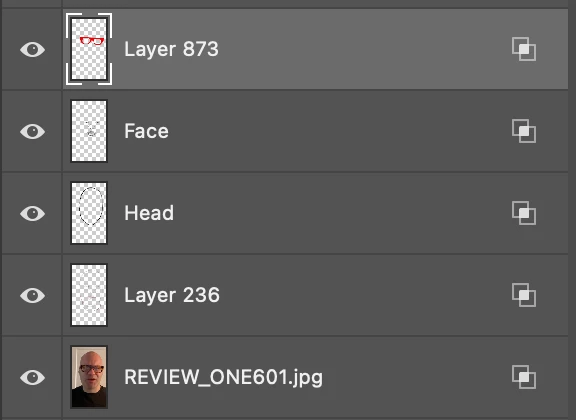This screenshot has width=576, height=420.
Task: Select the REVIEW_ONE601.jpg layer name
Action: click(x=223, y=378)
